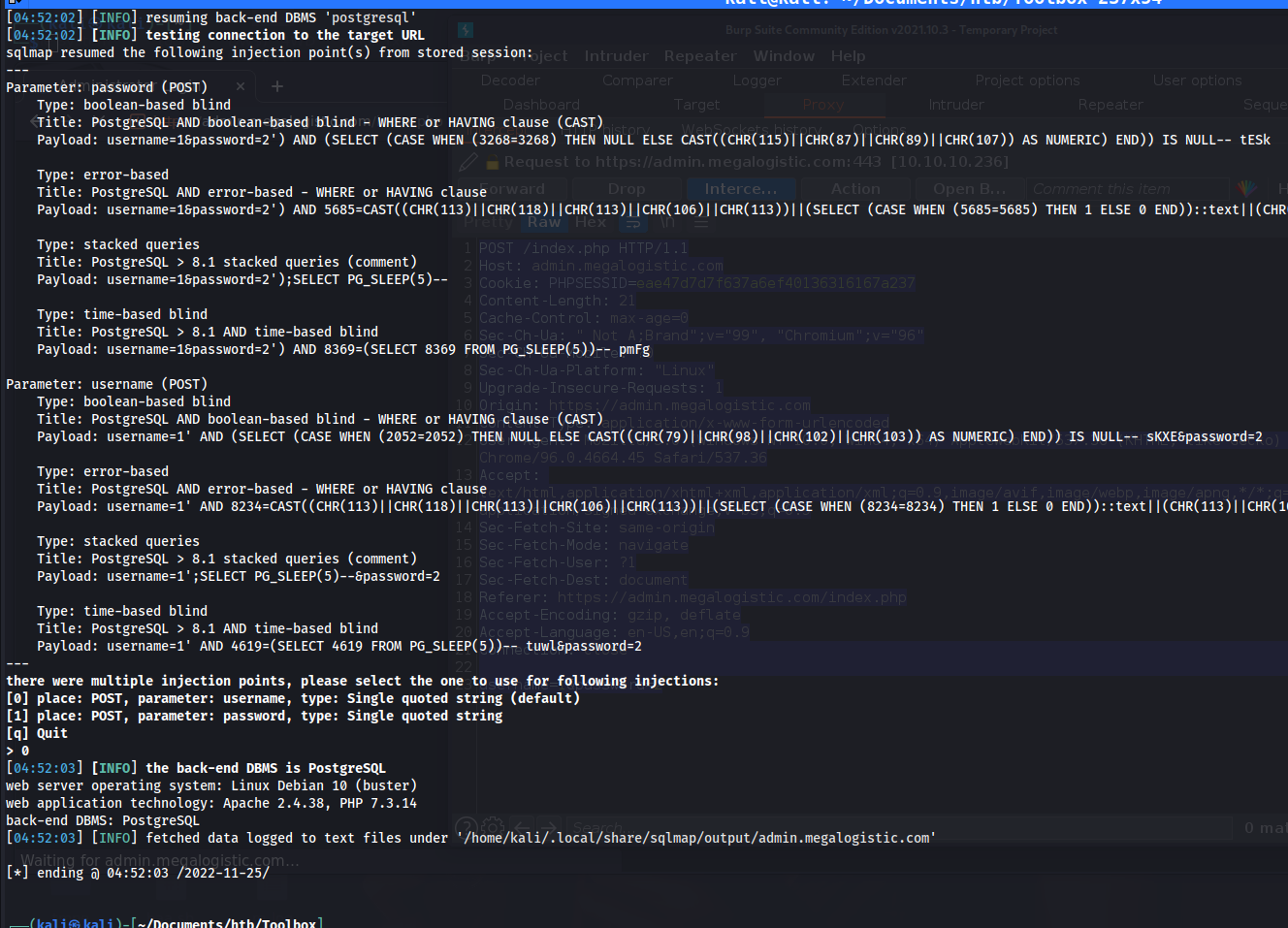Click the '[0] place: POST, parameter: username' option line
Viewport: 1288px width, 928px height.
pos(293,698)
